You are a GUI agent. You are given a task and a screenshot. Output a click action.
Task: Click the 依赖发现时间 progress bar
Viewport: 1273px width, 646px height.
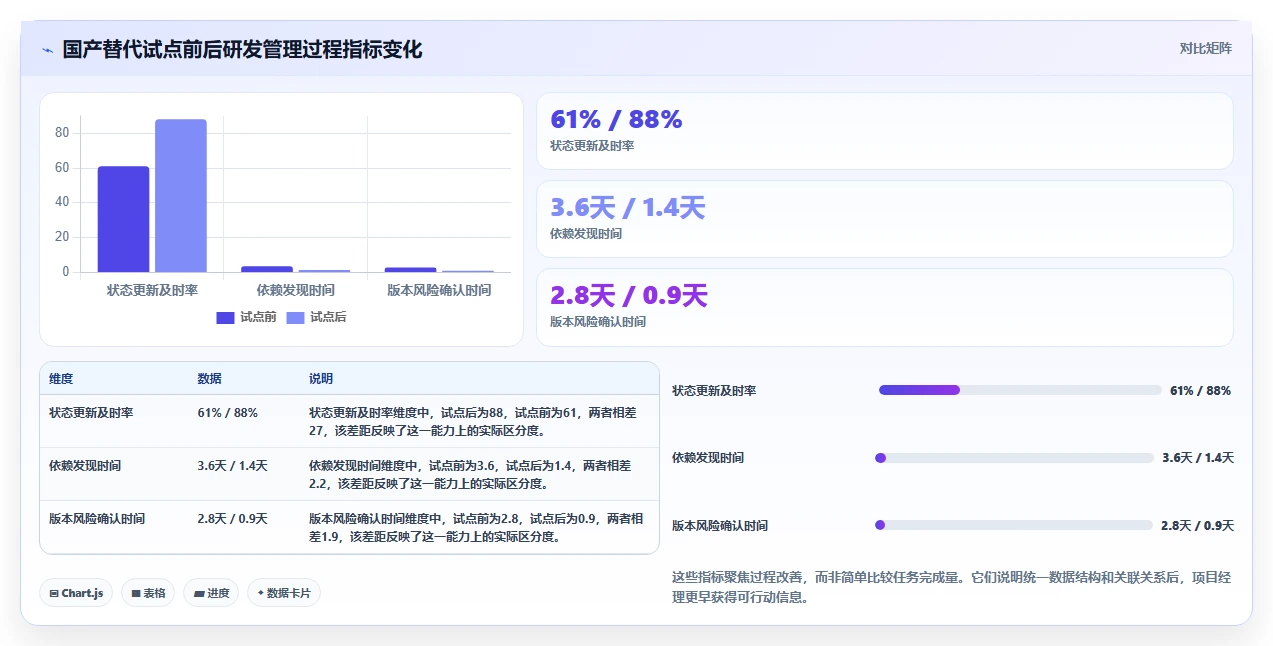[1014, 458]
